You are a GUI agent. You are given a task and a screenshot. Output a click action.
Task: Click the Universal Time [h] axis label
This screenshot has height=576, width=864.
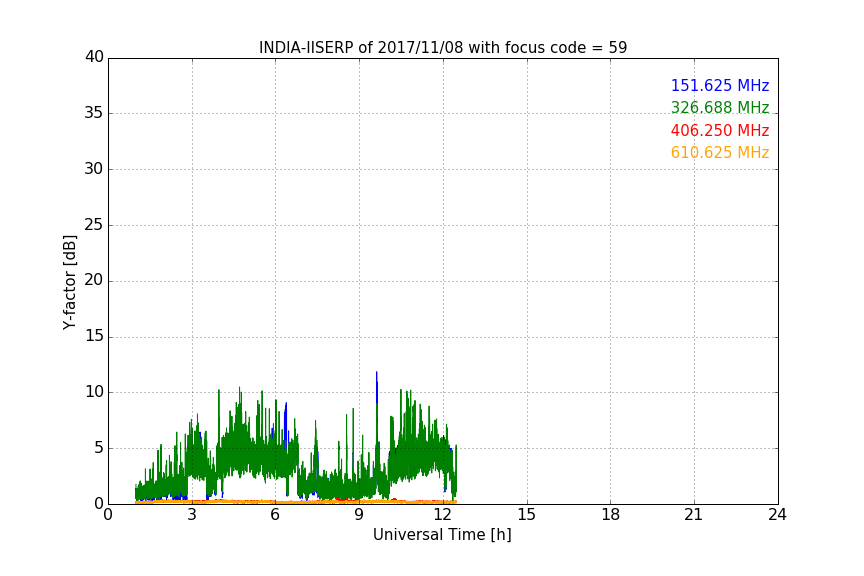pyautogui.click(x=442, y=535)
